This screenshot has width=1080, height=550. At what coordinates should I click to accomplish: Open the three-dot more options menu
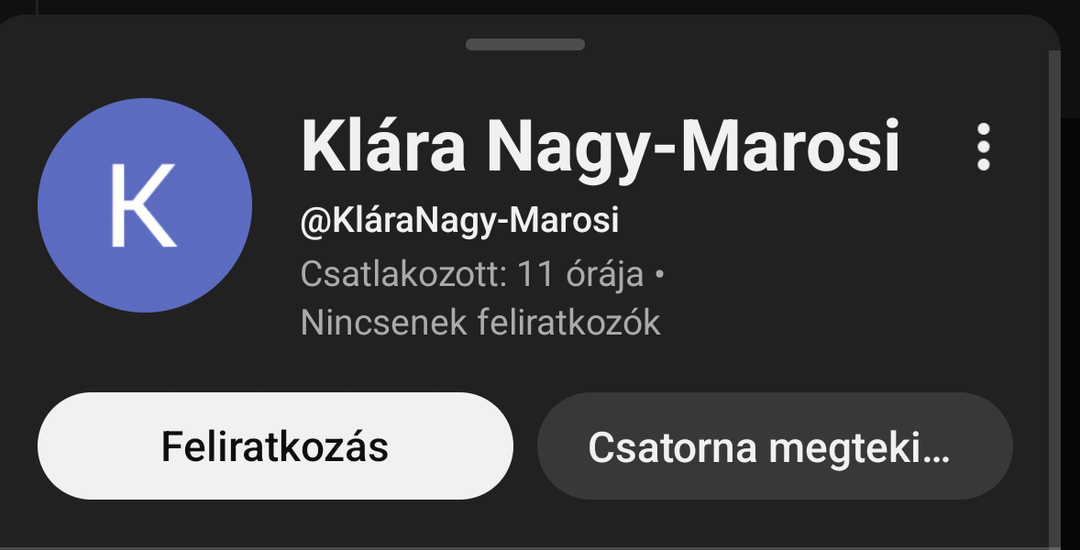click(x=984, y=147)
